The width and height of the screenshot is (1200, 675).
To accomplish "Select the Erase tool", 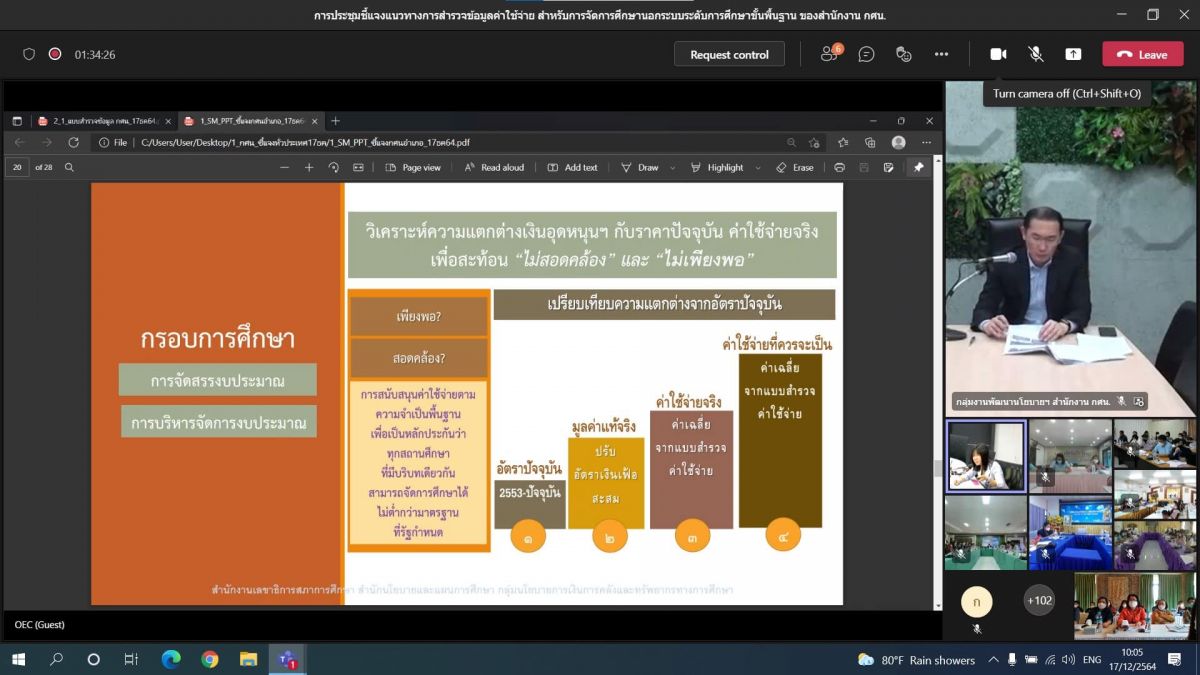I will point(795,167).
